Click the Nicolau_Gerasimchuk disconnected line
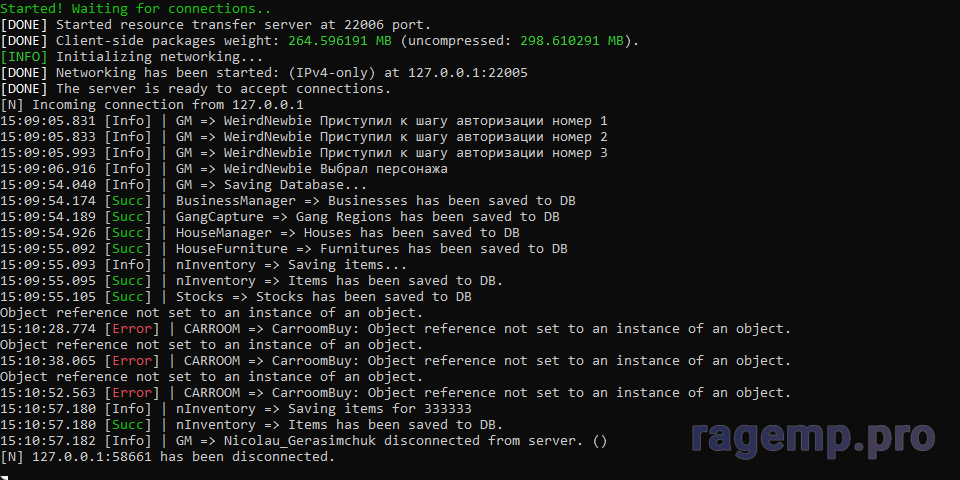The height and width of the screenshot is (480, 960). pos(390,440)
